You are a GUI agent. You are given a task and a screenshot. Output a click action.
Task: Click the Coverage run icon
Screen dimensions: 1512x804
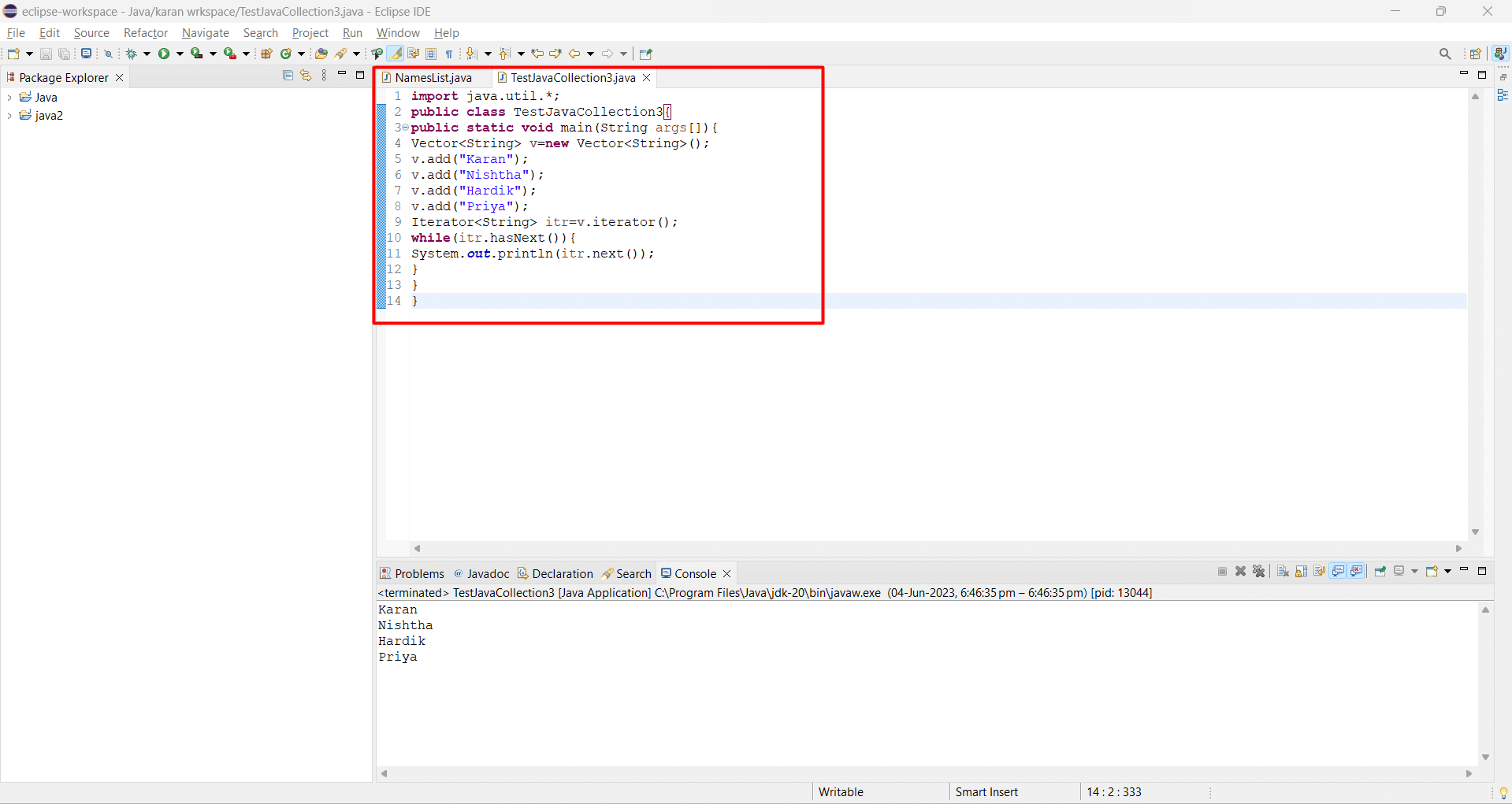197,54
